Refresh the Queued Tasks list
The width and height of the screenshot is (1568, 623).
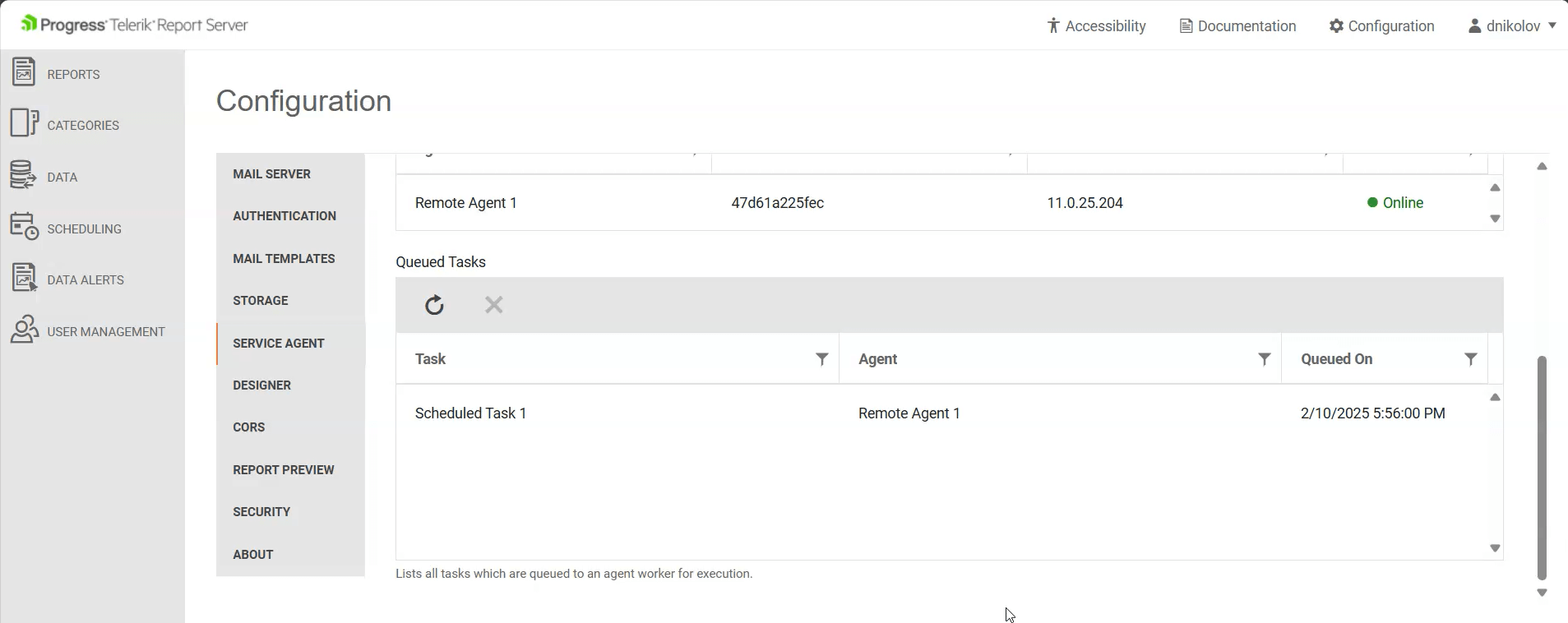tap(434, 305)
